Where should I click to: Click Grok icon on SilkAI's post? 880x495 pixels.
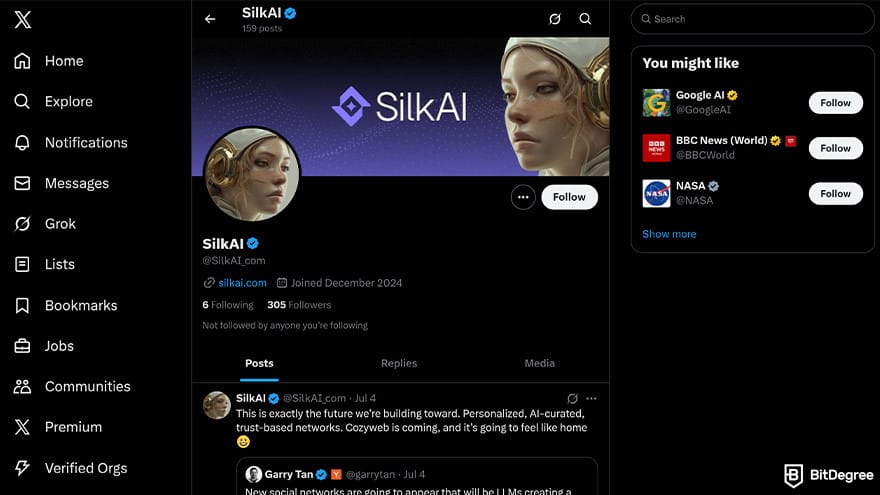click(572, 398)
